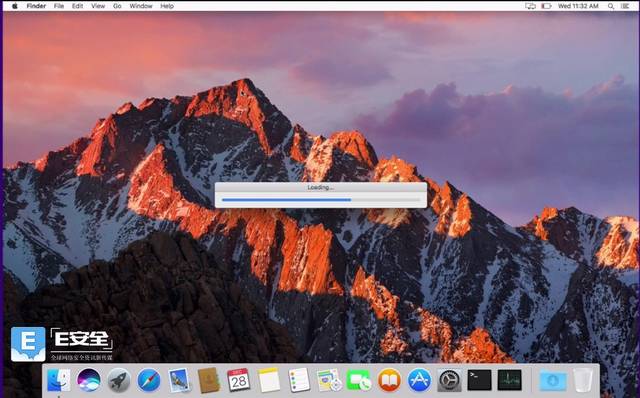Open the Mail stamp icon
640x398 pixels.
(179, 380)
